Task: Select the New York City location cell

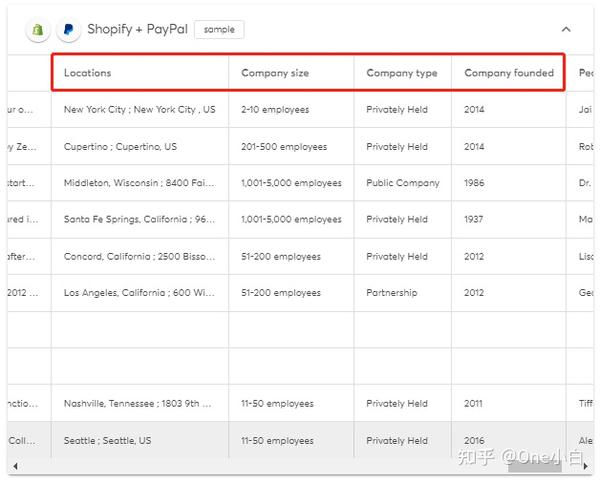Action: [139, 110]
